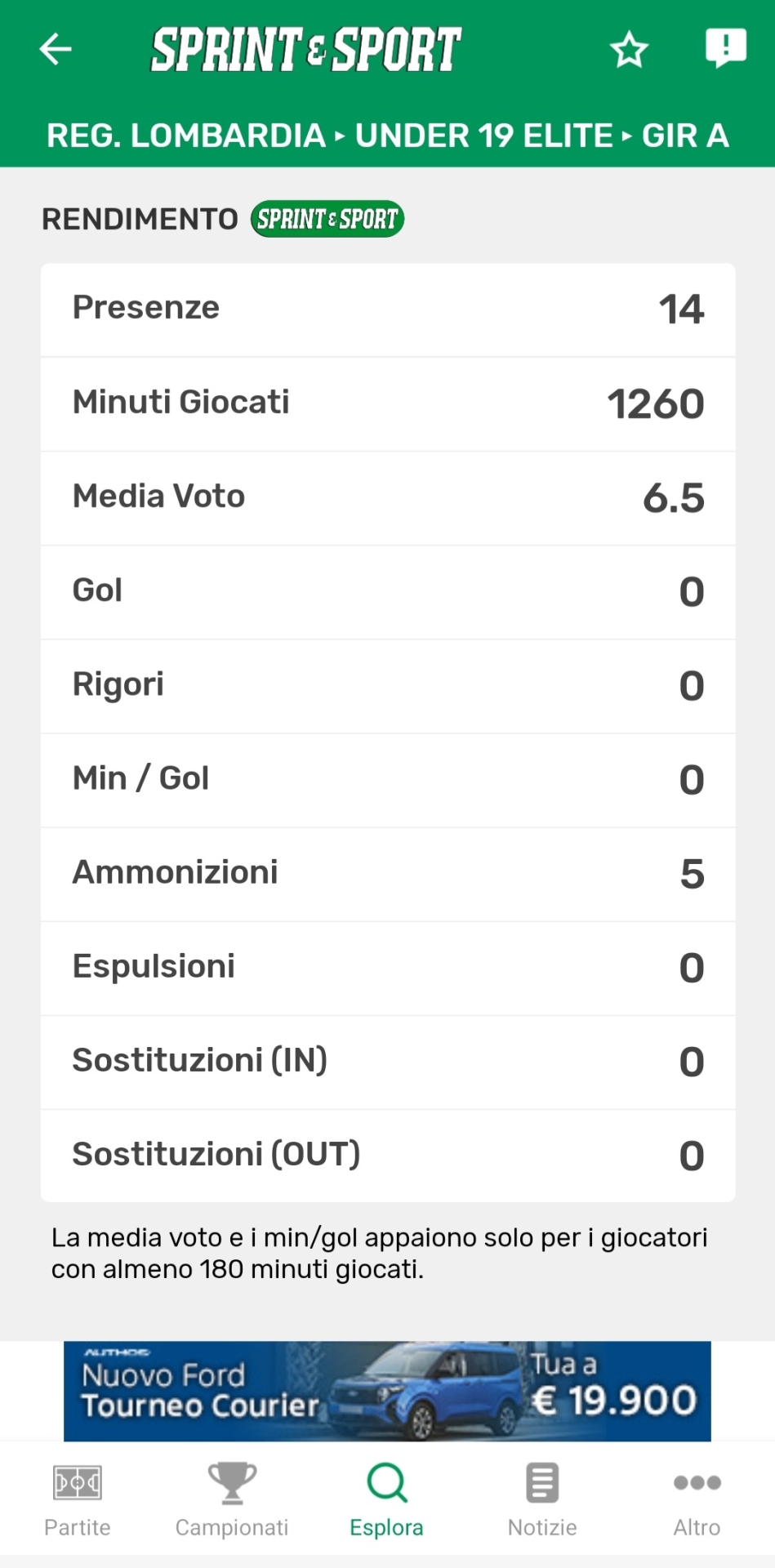This screenshot has width=775, height=1568.
Task: Tap the Minuti Giocati row
Action: (x=388, y=403)
